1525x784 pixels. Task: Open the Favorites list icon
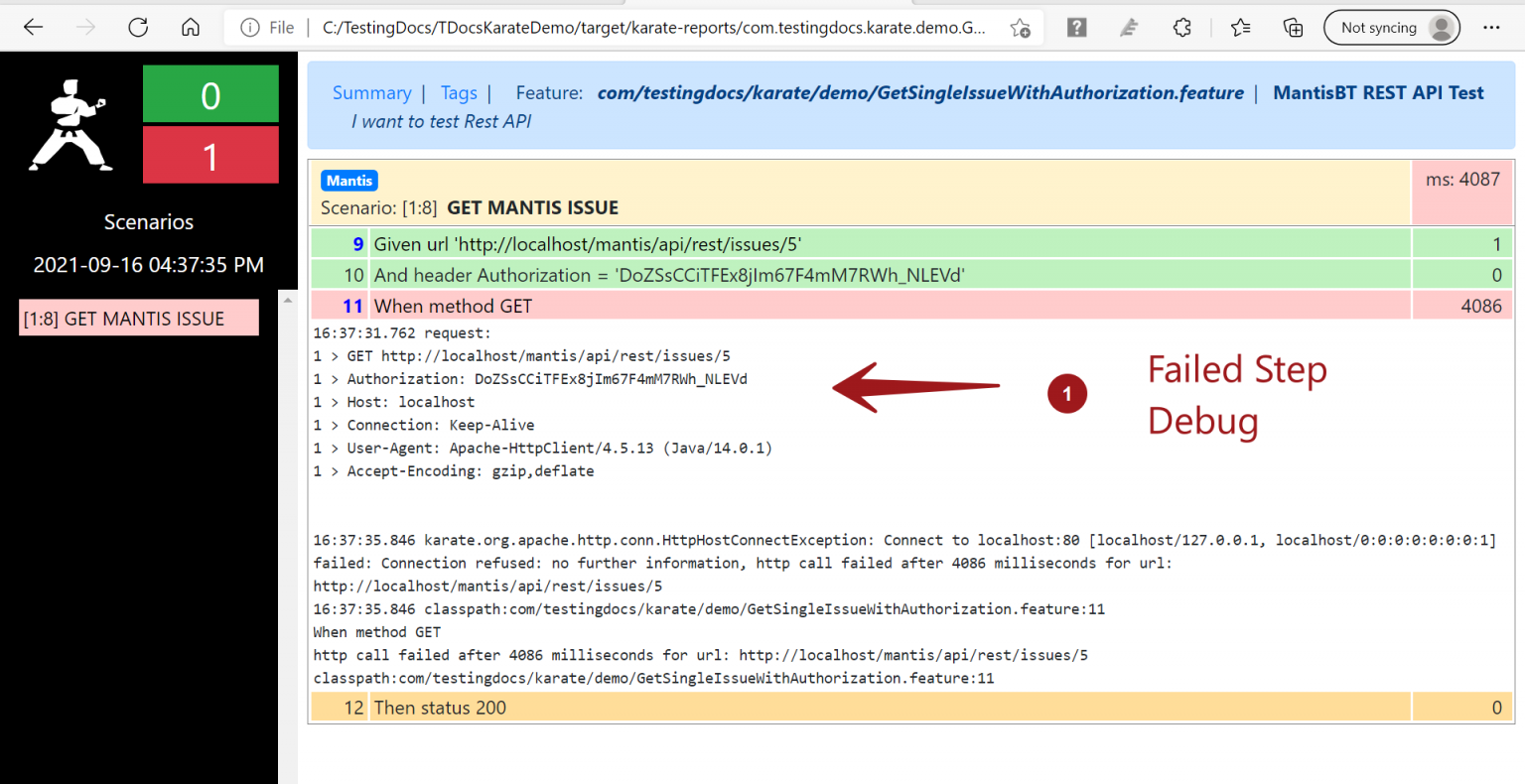click(x=1240, y=27)
